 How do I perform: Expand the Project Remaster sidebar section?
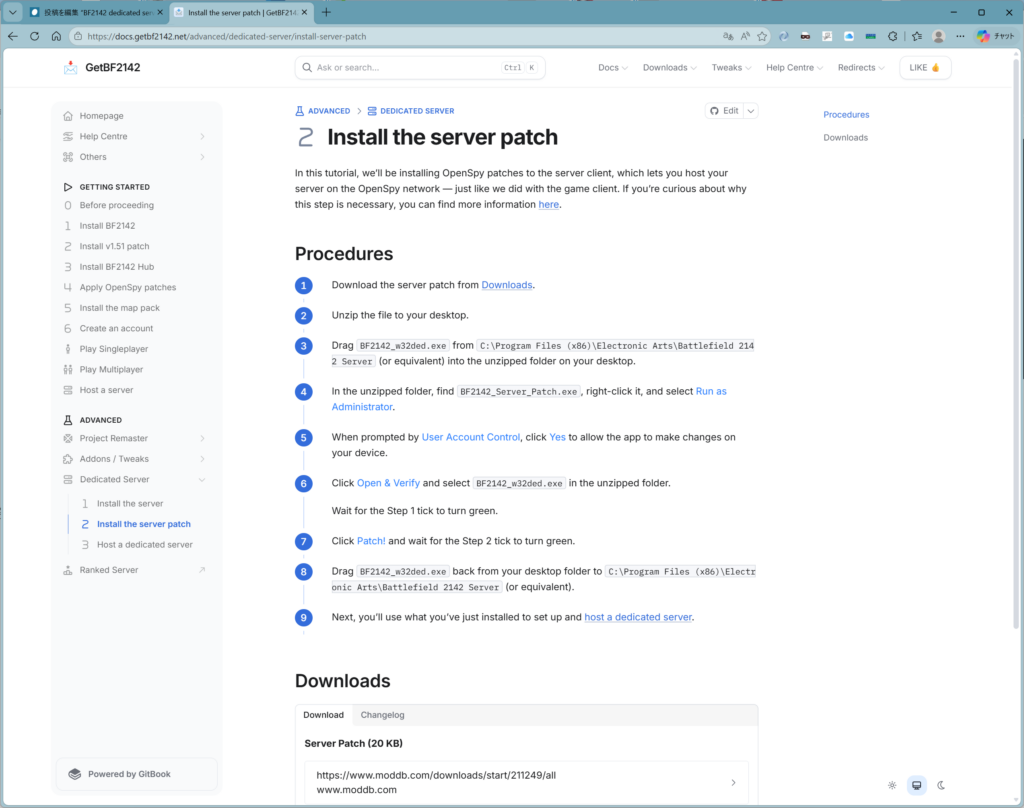click(x=202, y=439)
